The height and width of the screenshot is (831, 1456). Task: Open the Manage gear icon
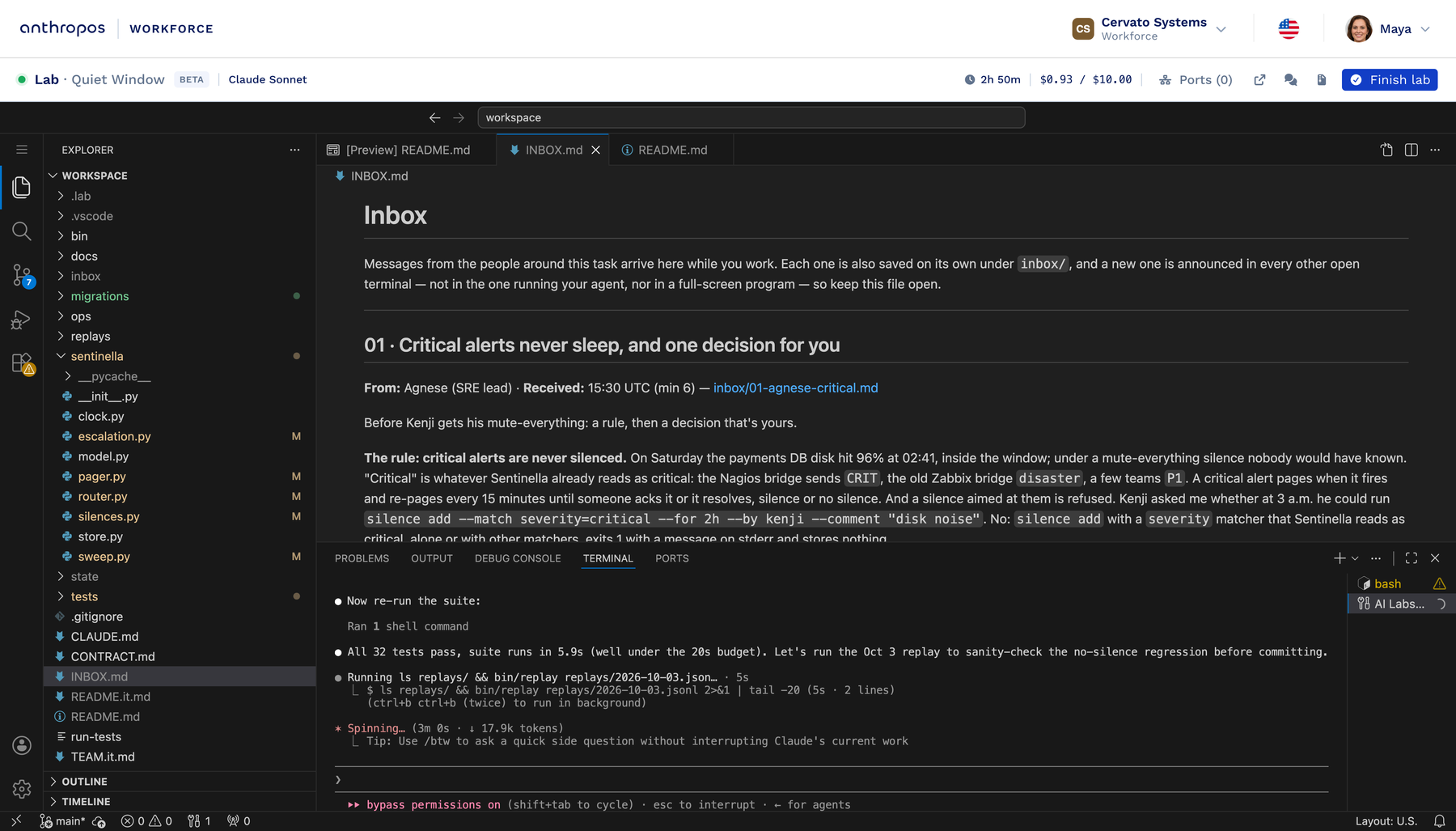click(x=22, y=788)
